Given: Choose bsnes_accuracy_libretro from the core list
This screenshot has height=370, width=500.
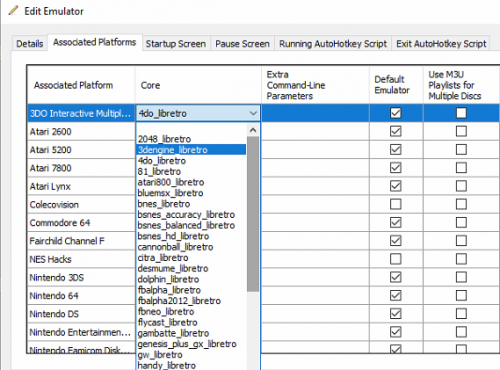Looking at the screenshot, I should [x=191, y=214].
